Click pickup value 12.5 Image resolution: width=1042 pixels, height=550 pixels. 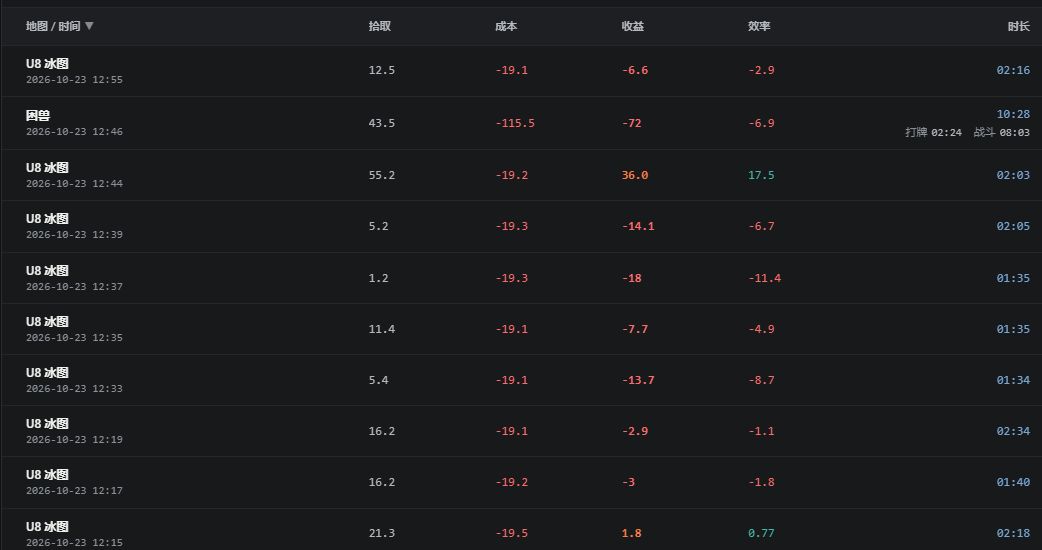pyautogui.click(x=381, y=70)
